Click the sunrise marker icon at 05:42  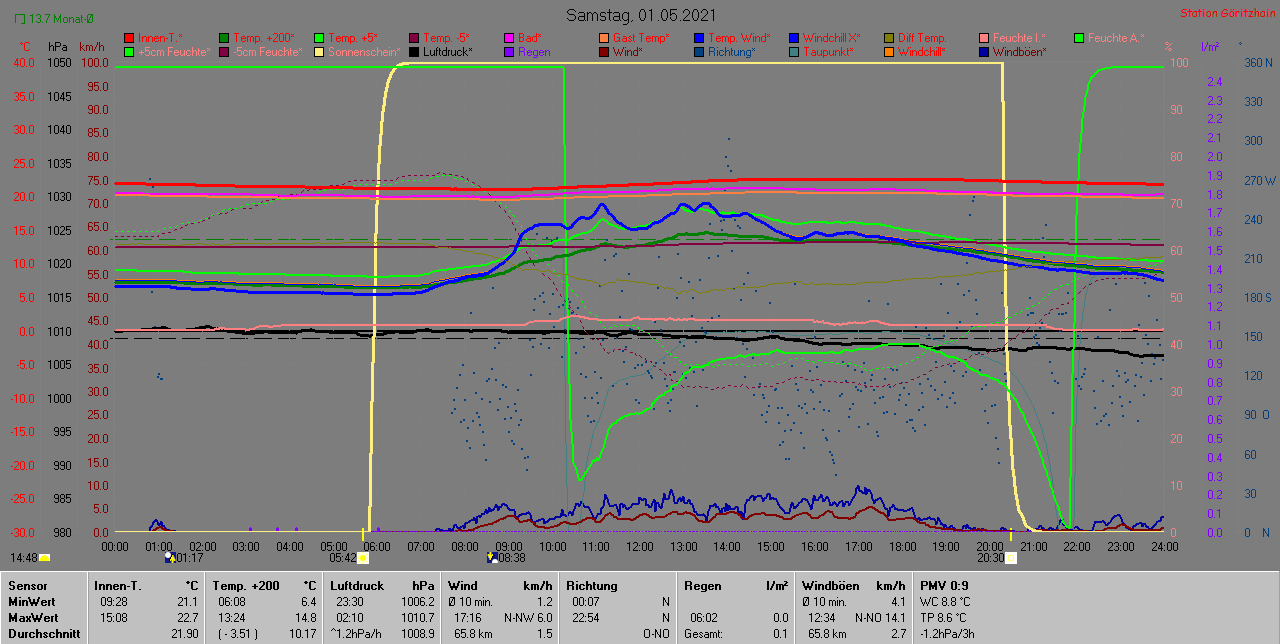[x=363, y=558]
